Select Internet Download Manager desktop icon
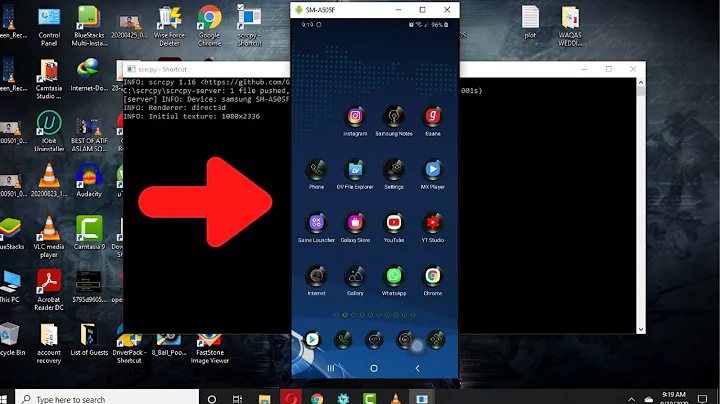 (89, 75)
